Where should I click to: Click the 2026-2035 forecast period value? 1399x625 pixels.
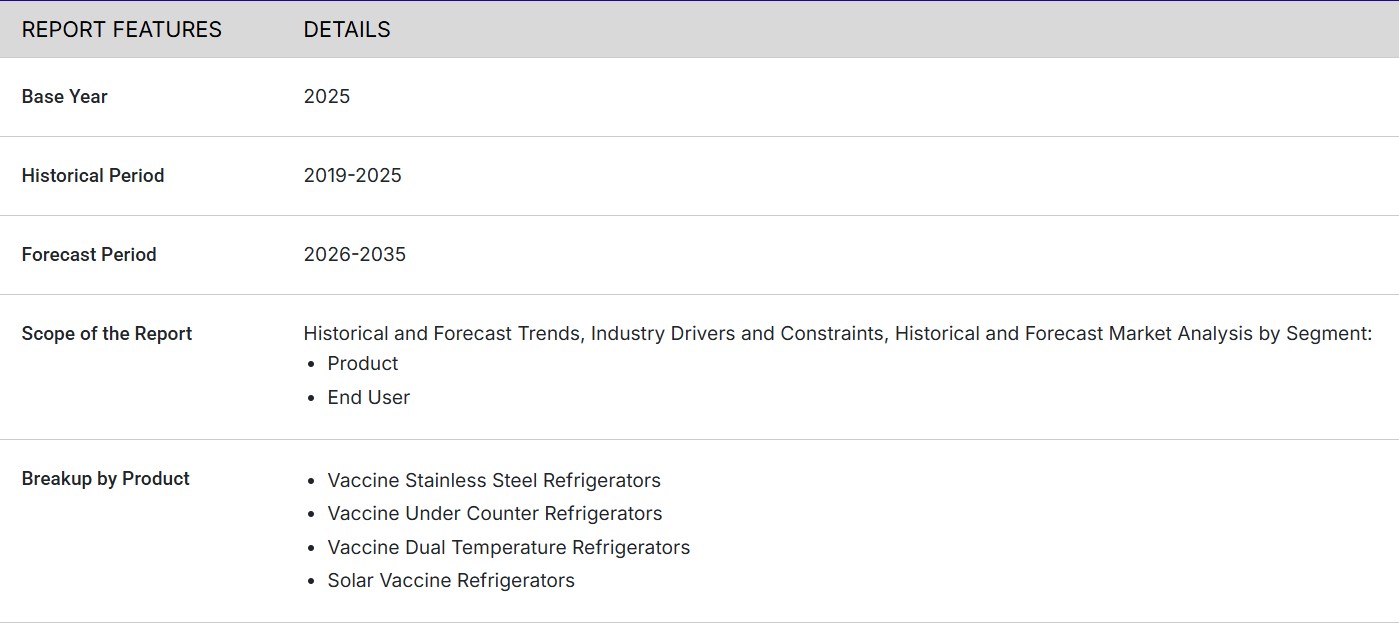pyautogui.click(x=355, y=255)
